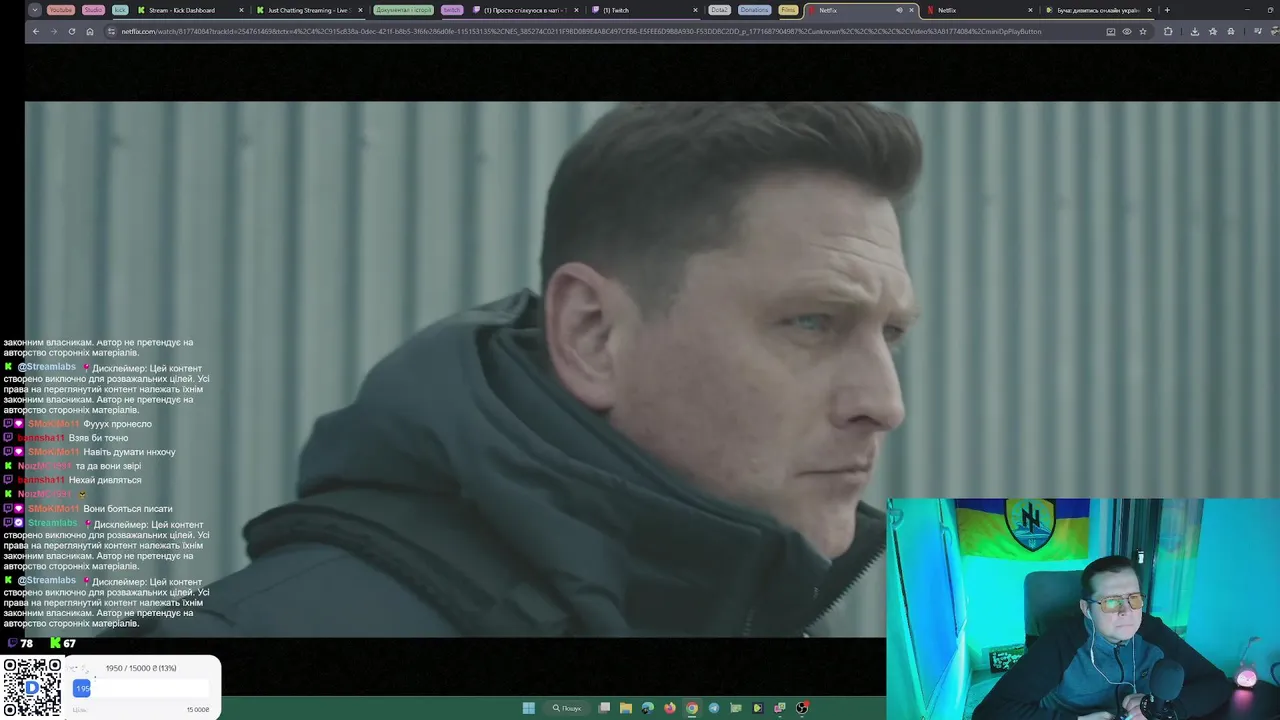Click chat message "Навіть думати нихочу"

coord(129,452)
